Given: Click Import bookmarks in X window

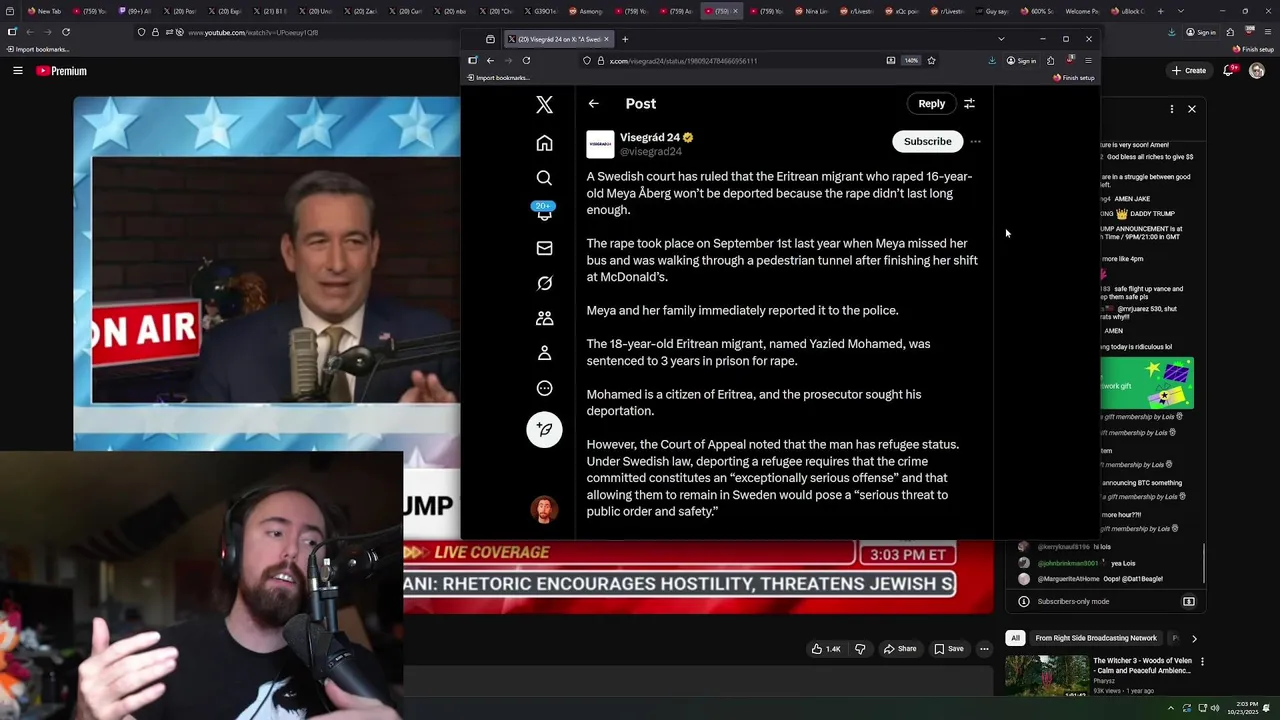Looking at the screenshot, I should coord(497,78).
